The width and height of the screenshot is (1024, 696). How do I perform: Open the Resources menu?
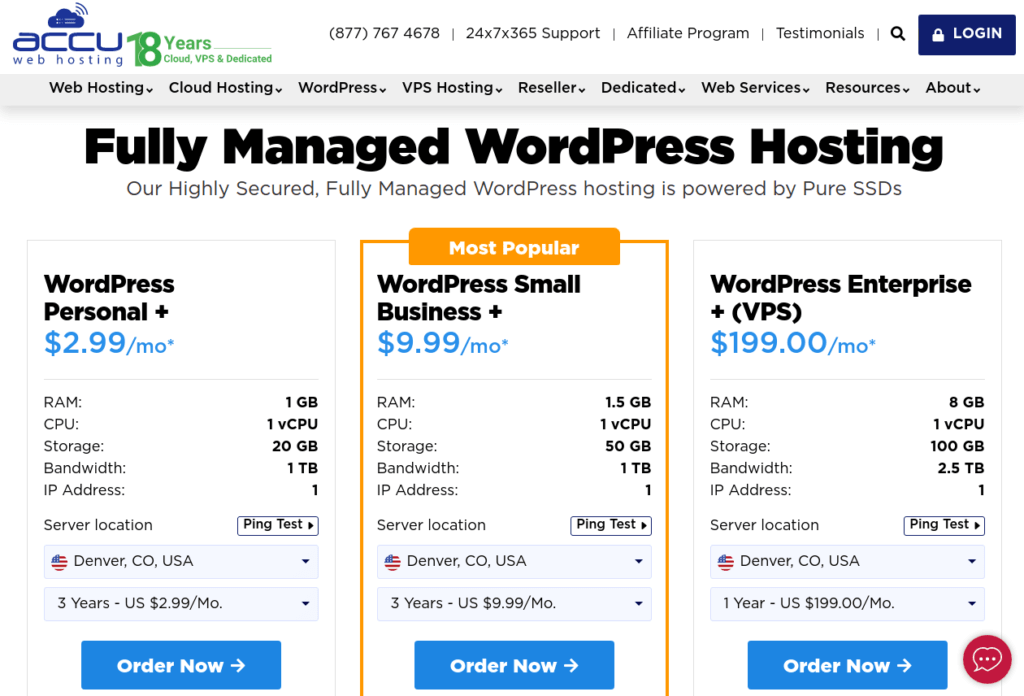click(x=867, y=88)
